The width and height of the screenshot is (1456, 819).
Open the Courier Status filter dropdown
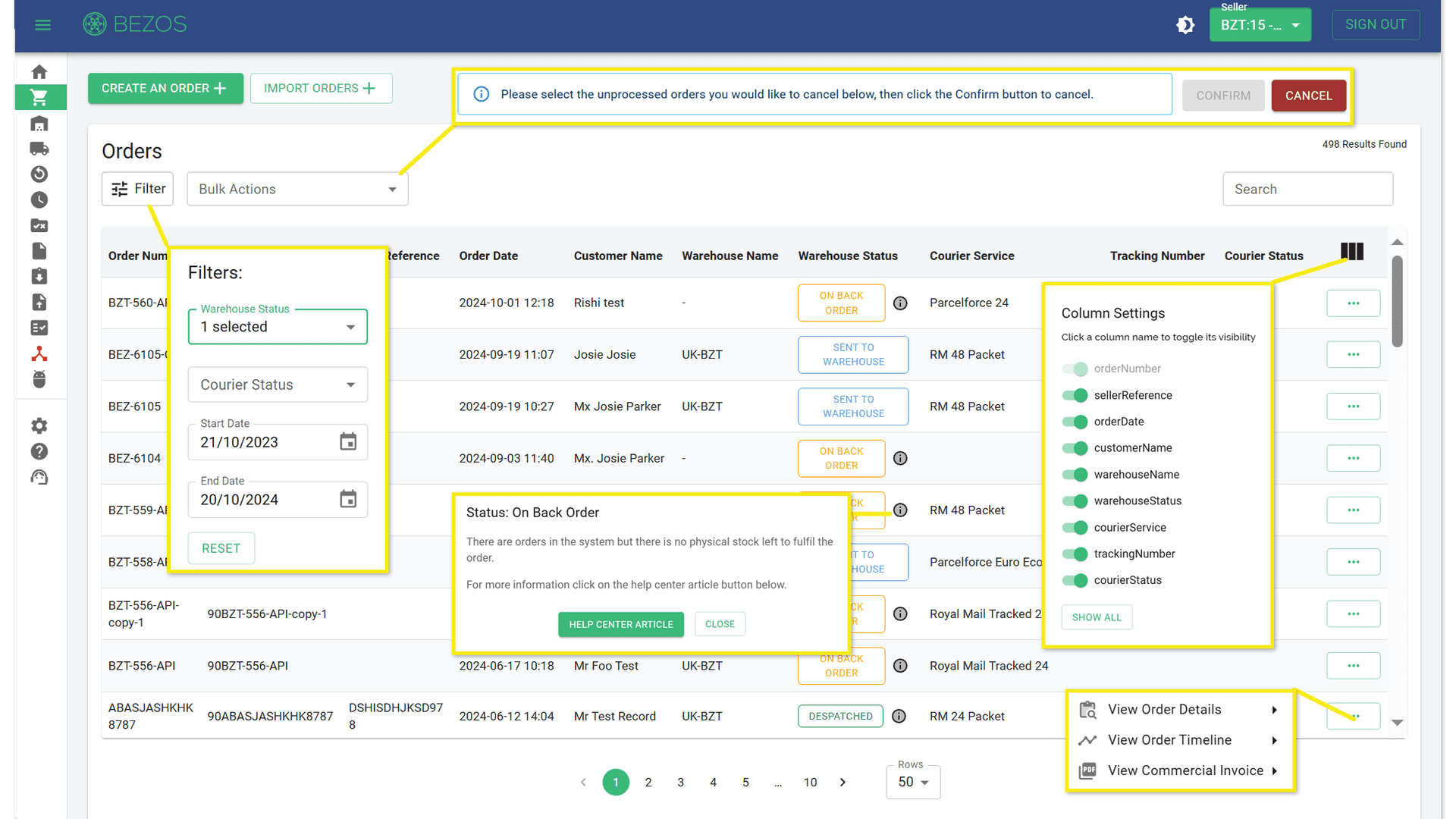click(x=278, y=384)
